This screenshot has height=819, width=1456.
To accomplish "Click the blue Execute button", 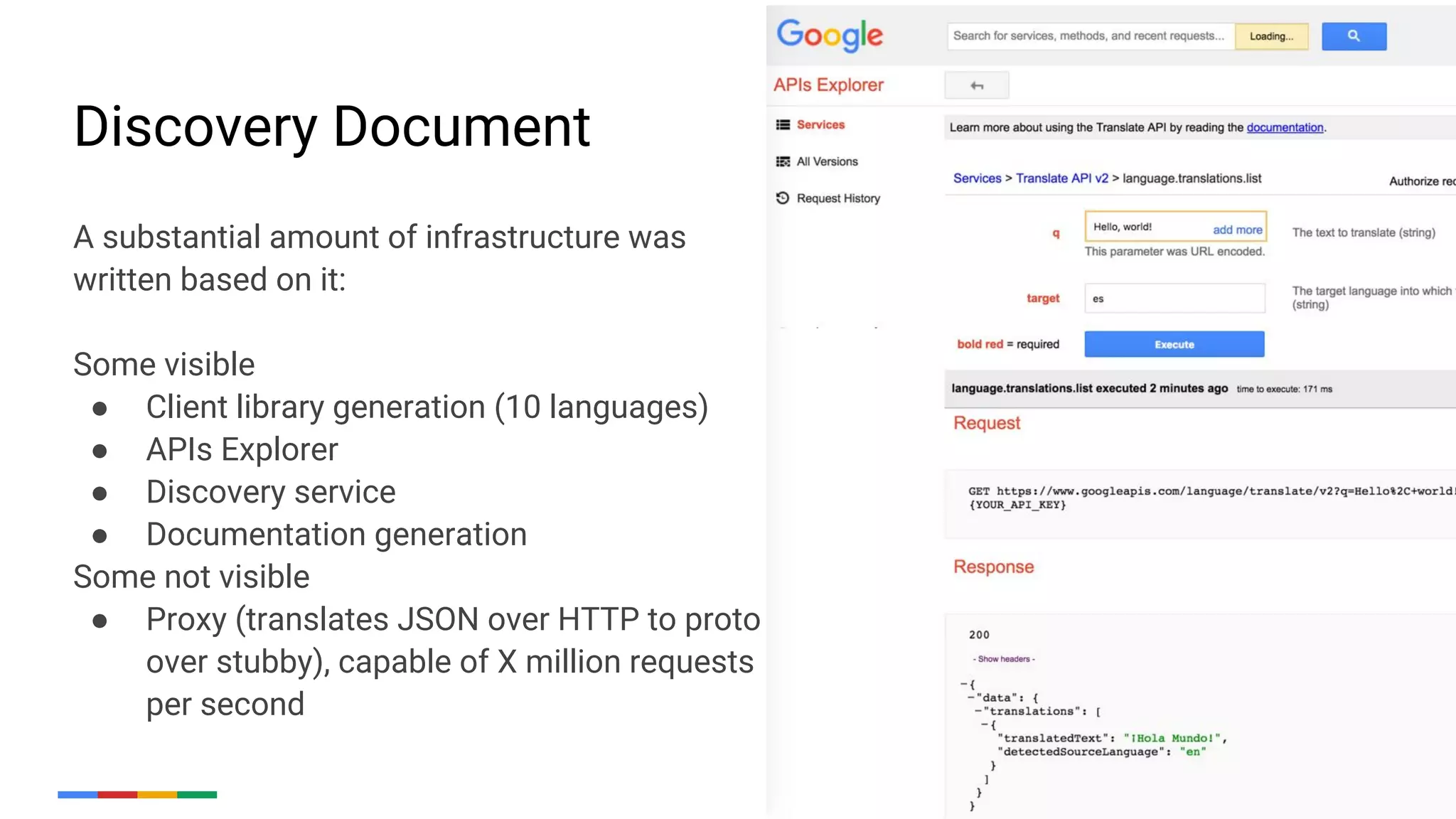I will pos(1174,344).
